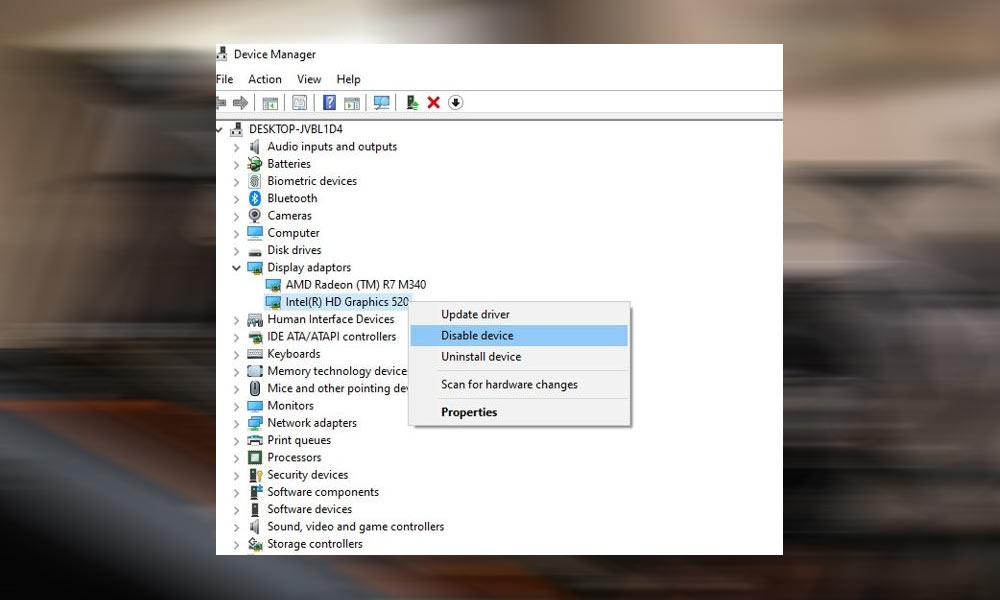This screenshot has height=600, width=1000.
Task: Select the IDE ATA/ATAPI controllers label
Action: [x=331, y=336]
